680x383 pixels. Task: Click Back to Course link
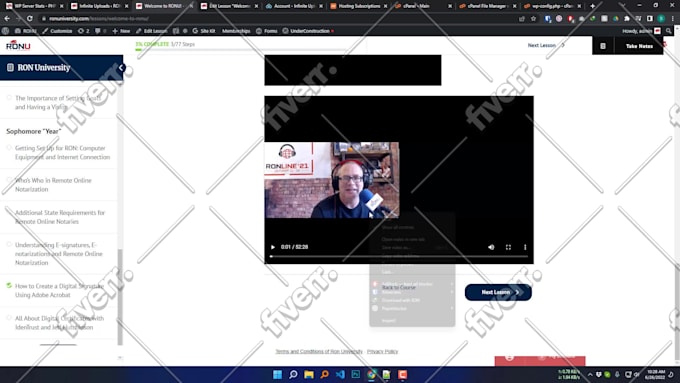[x=399, y=288]
